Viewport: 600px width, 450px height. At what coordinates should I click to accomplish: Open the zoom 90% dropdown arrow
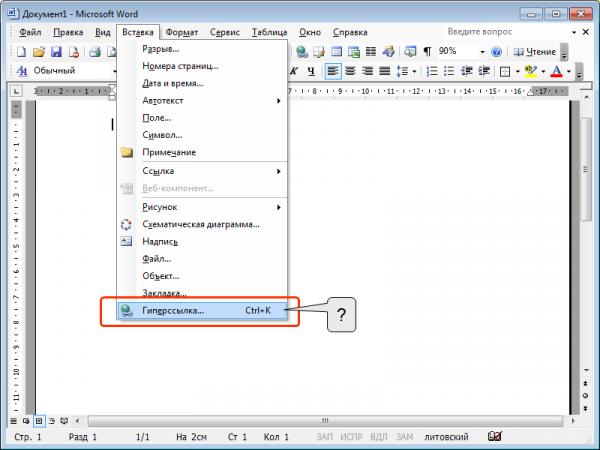(482, 52)
